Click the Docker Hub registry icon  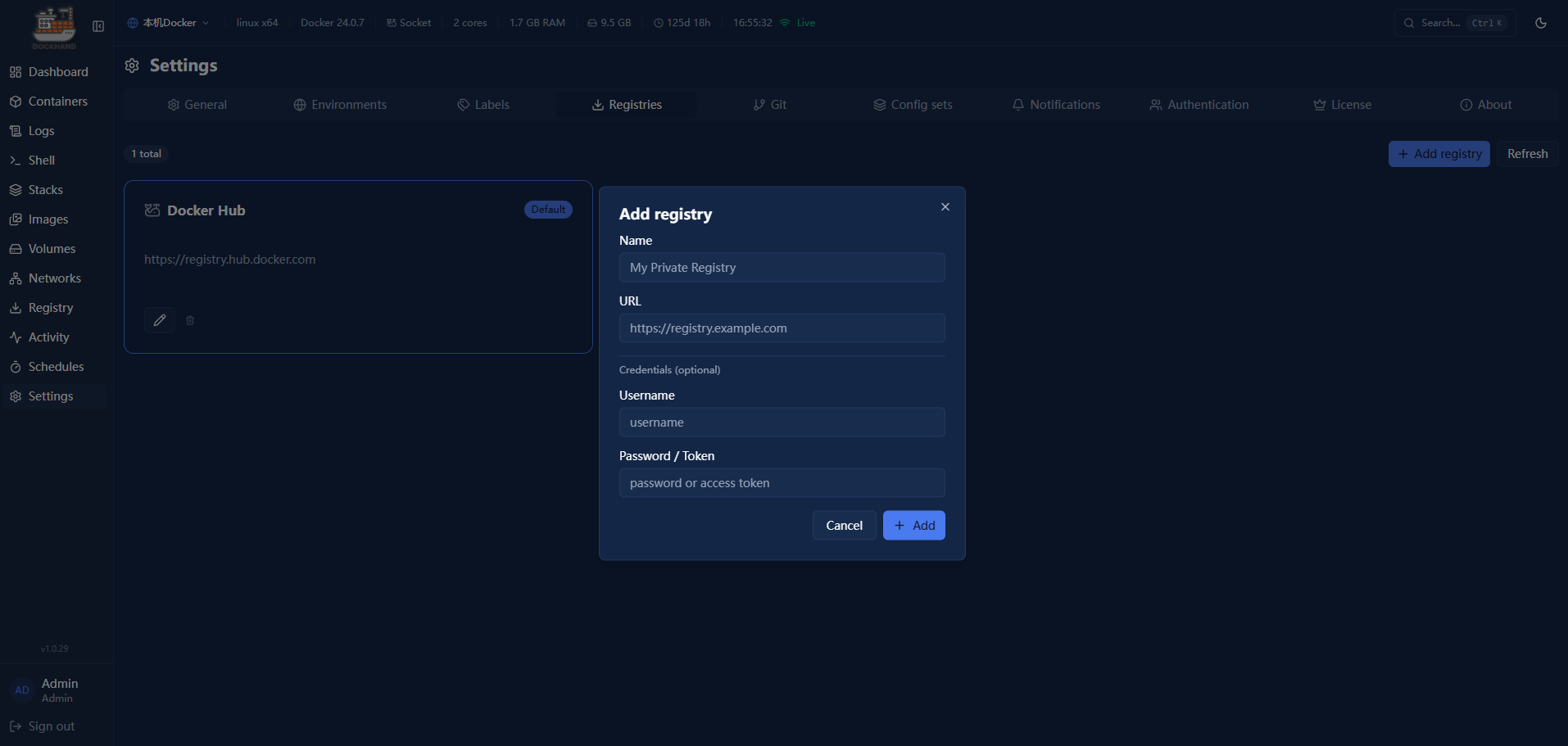(152, 210)
